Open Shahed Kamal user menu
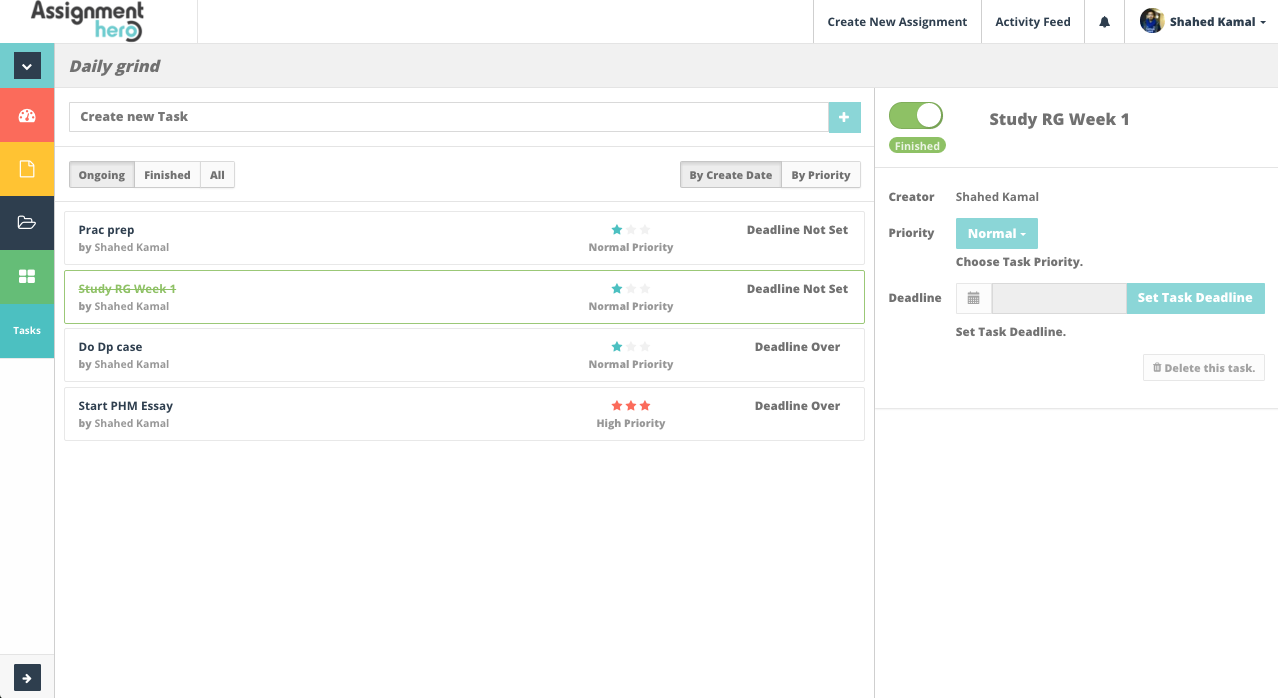1278x698 pixels. pos(1201,22)
